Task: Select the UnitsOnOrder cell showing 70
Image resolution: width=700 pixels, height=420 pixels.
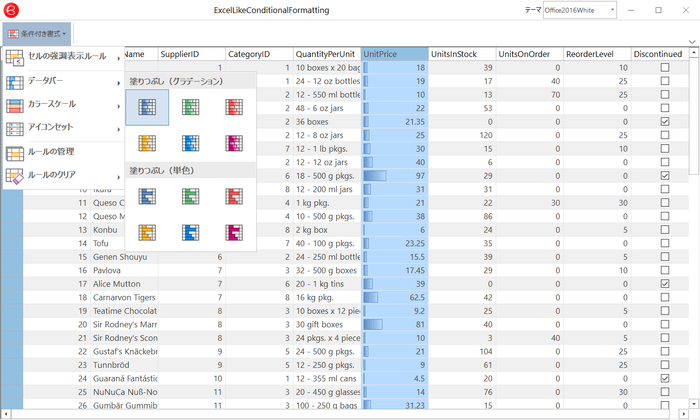Action: (x=529, y=95)
